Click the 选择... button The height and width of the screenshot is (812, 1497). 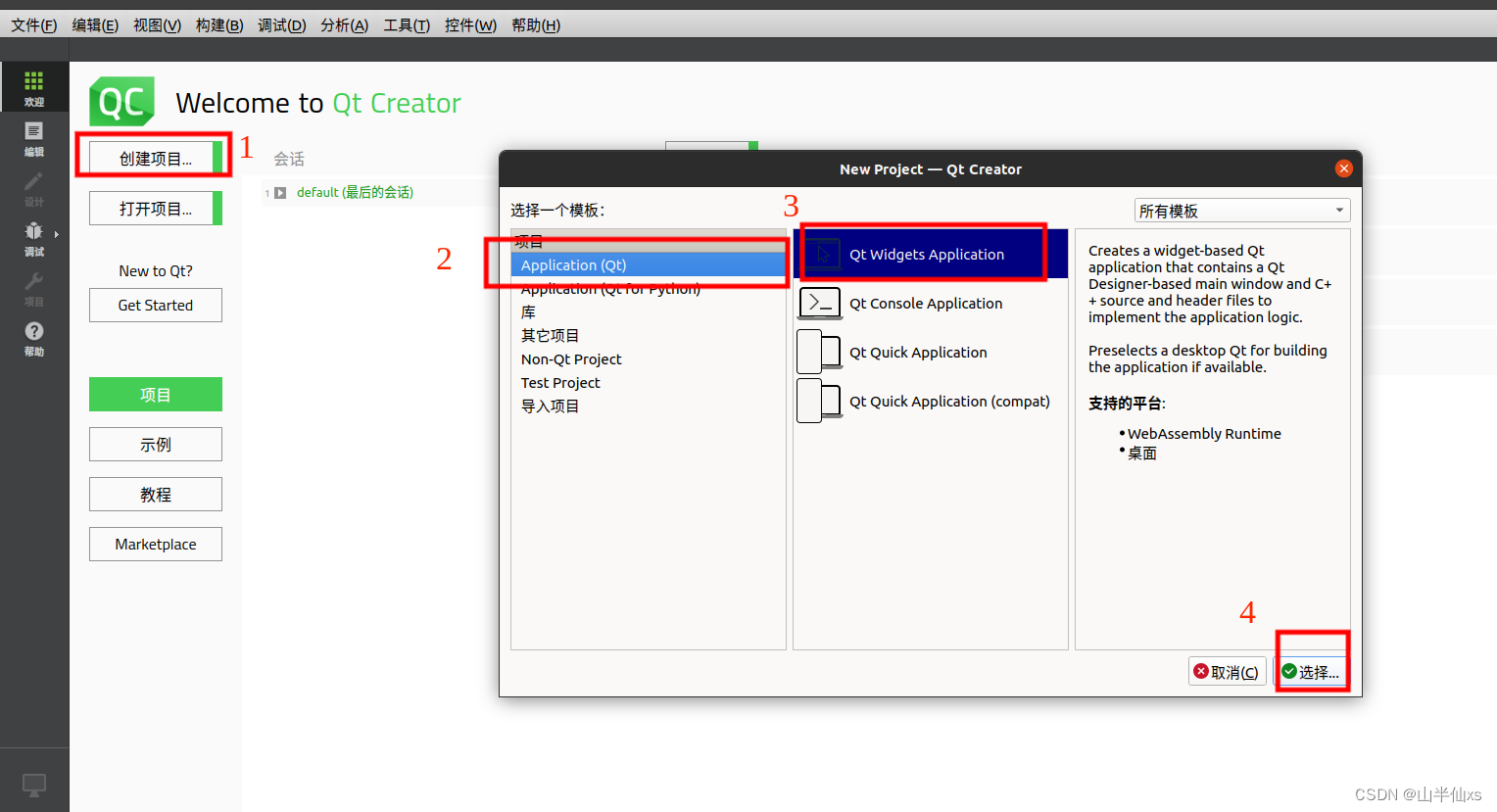coord(1312,672)
